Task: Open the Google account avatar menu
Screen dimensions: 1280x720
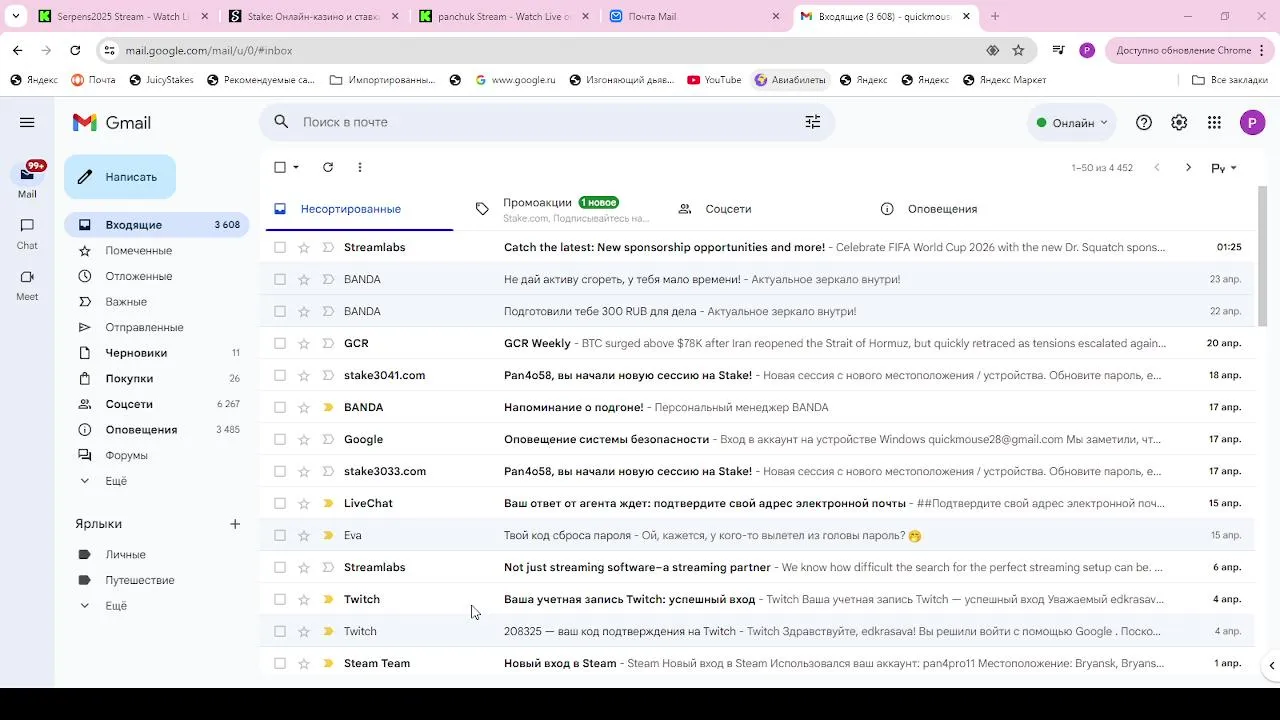Action: pyautogui.click(x=1252, y=122)
